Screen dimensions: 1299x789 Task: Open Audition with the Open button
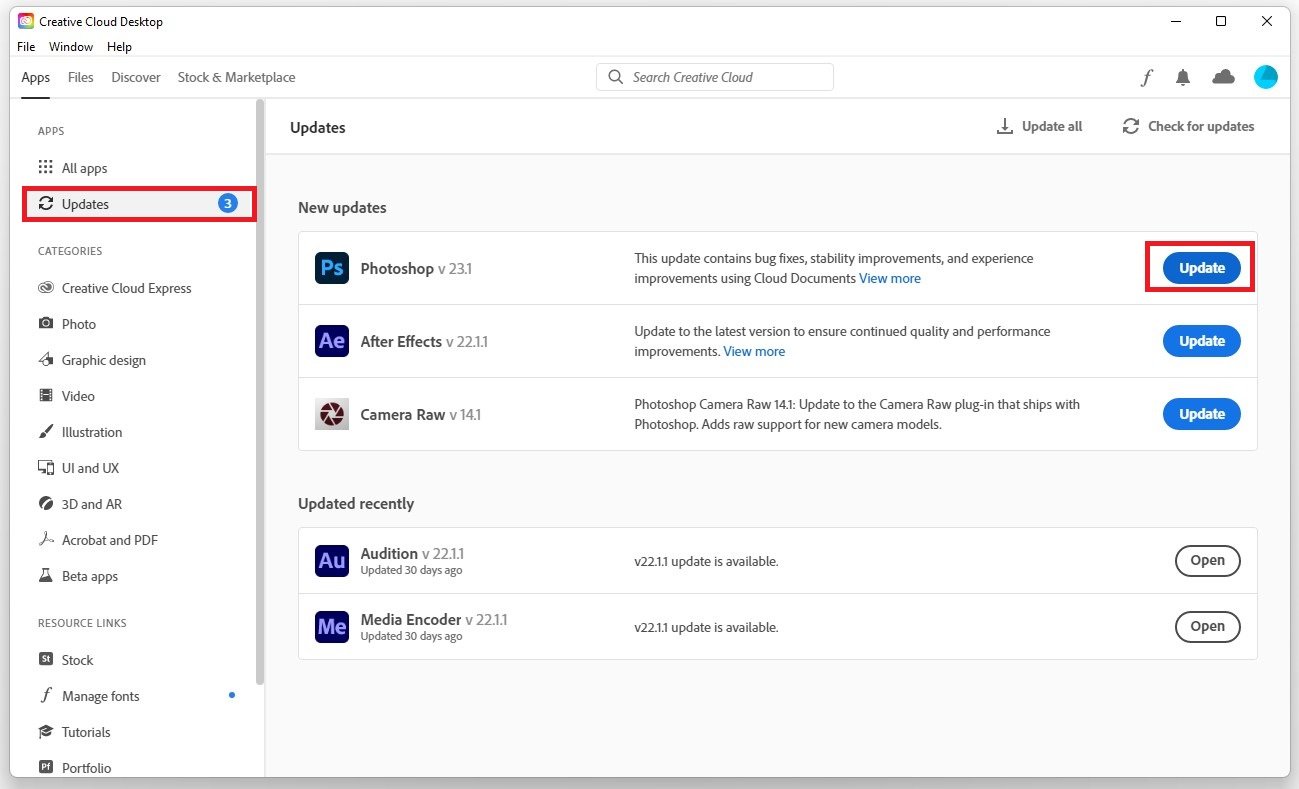[x=1207, y=561]
